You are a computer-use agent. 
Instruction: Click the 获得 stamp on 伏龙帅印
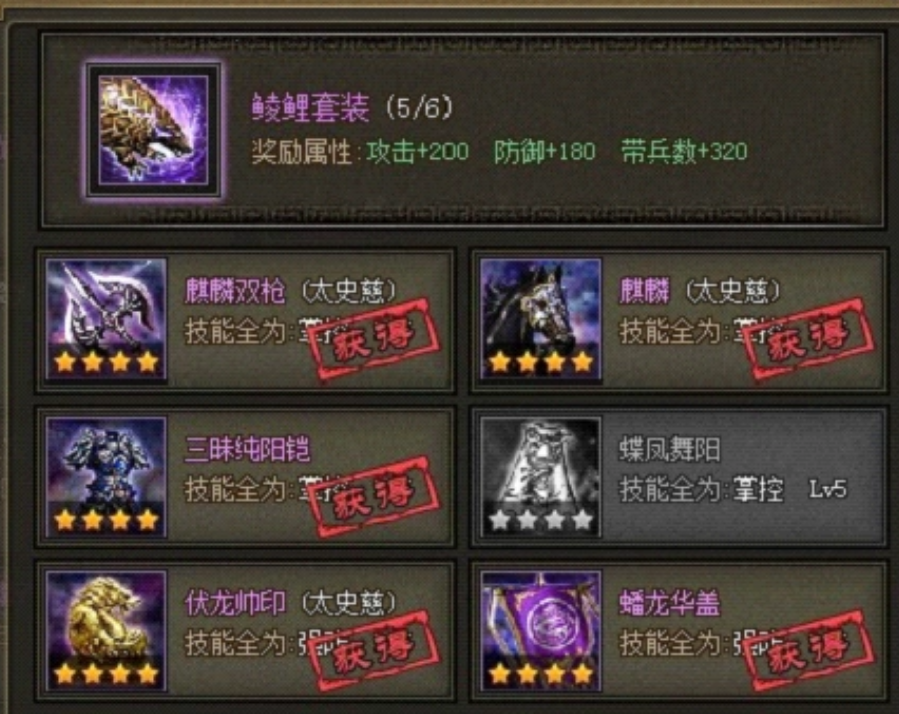[373, 651]
